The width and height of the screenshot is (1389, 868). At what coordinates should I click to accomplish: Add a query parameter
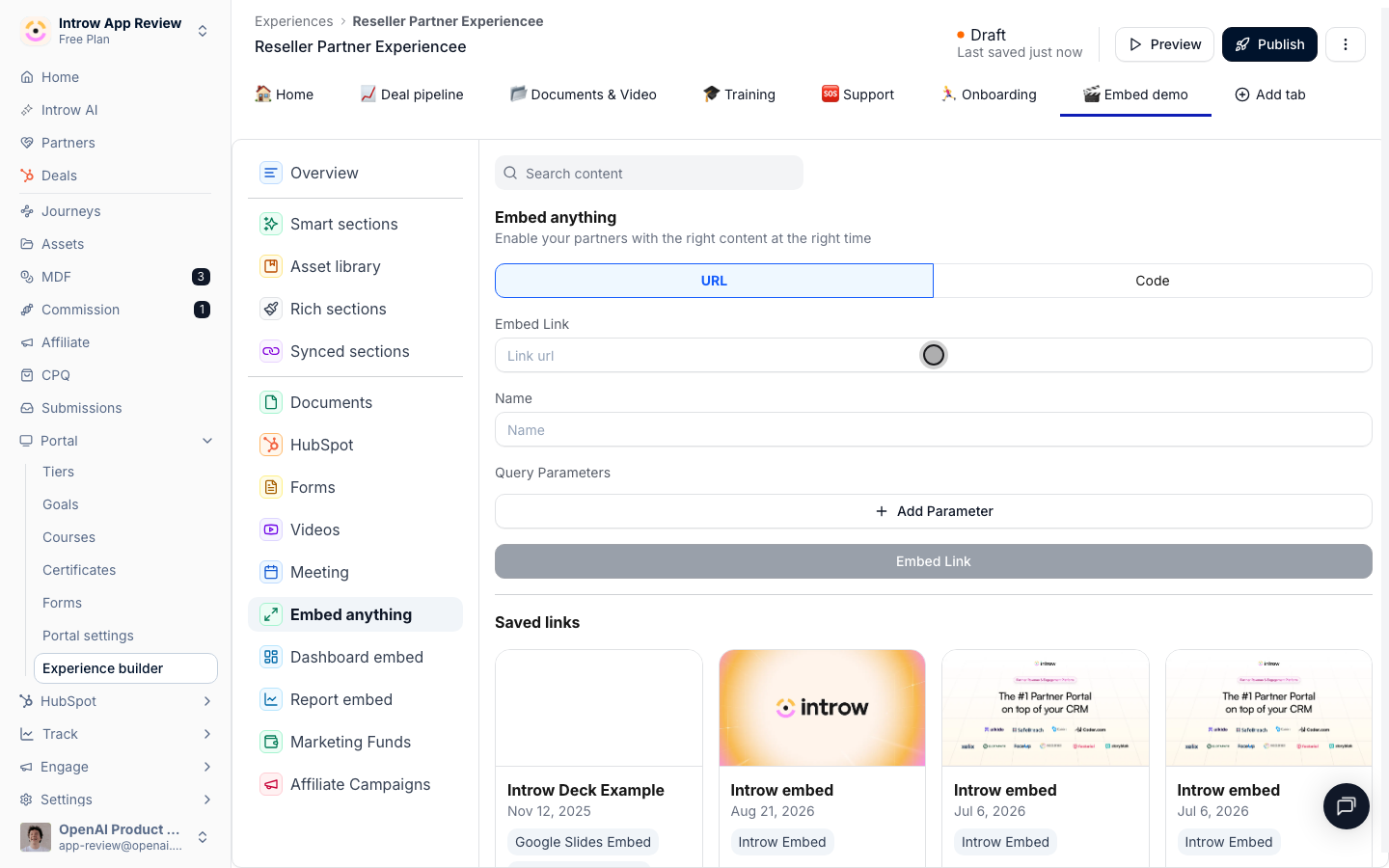pos(934,511)
